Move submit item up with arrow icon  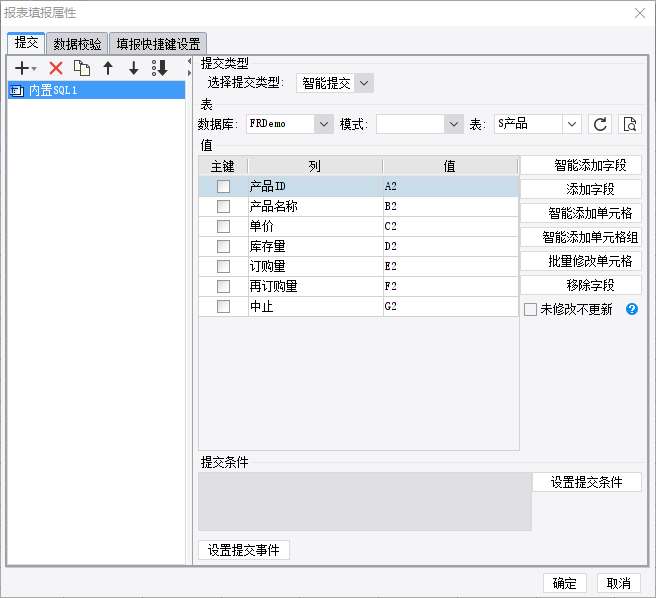[108, 68]
